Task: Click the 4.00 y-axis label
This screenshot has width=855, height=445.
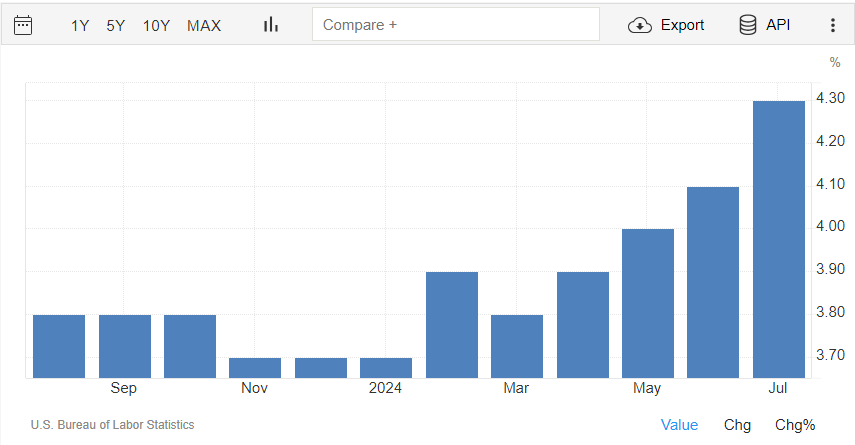Action: [830, 226]
